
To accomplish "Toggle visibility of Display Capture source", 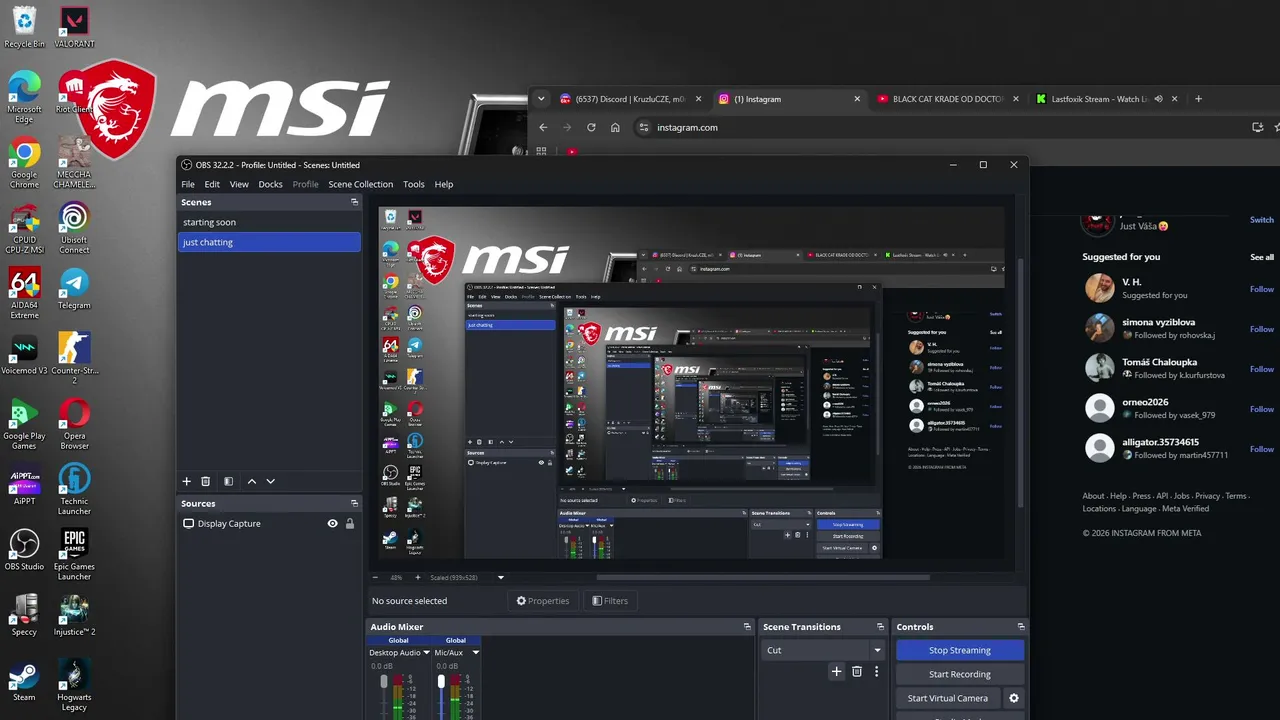I will pyautogui.click(x=333, y=524).
